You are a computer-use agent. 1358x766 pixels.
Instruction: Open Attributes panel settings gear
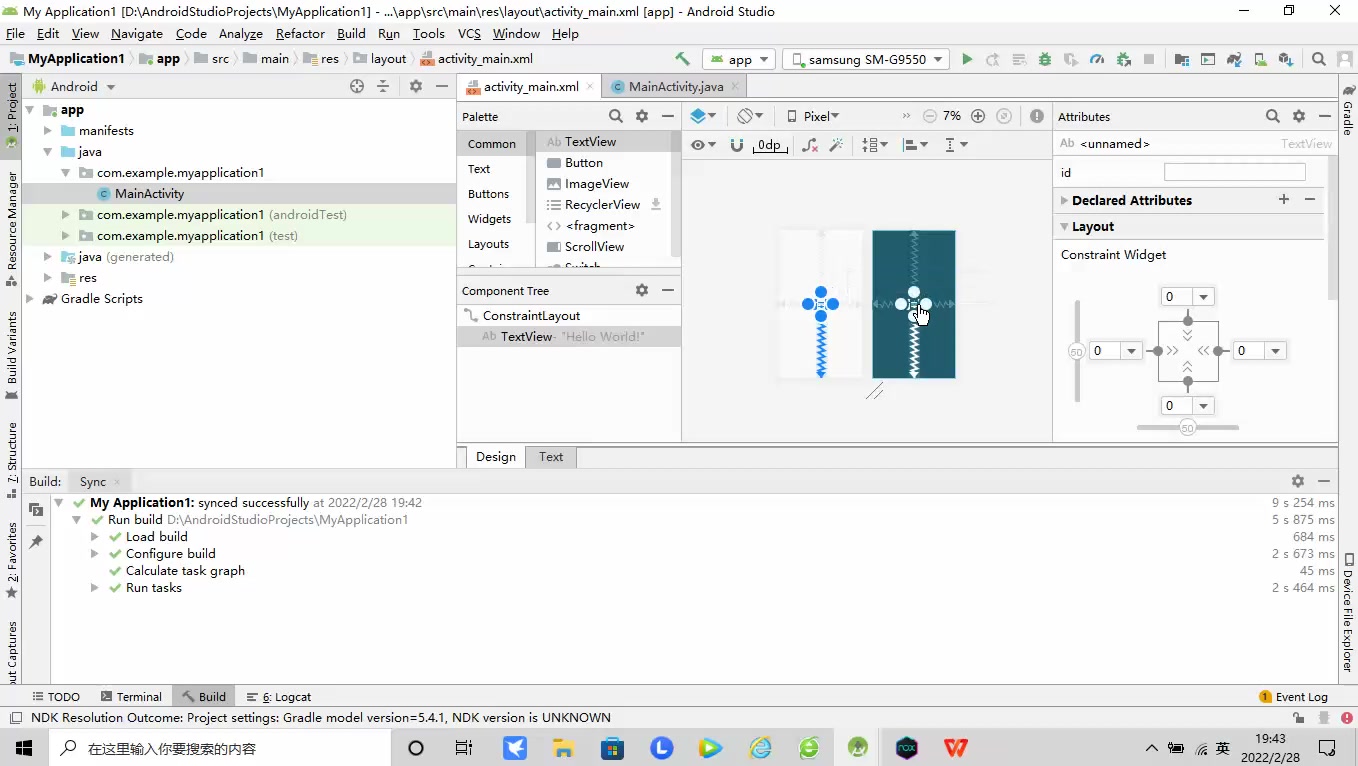1299,116
